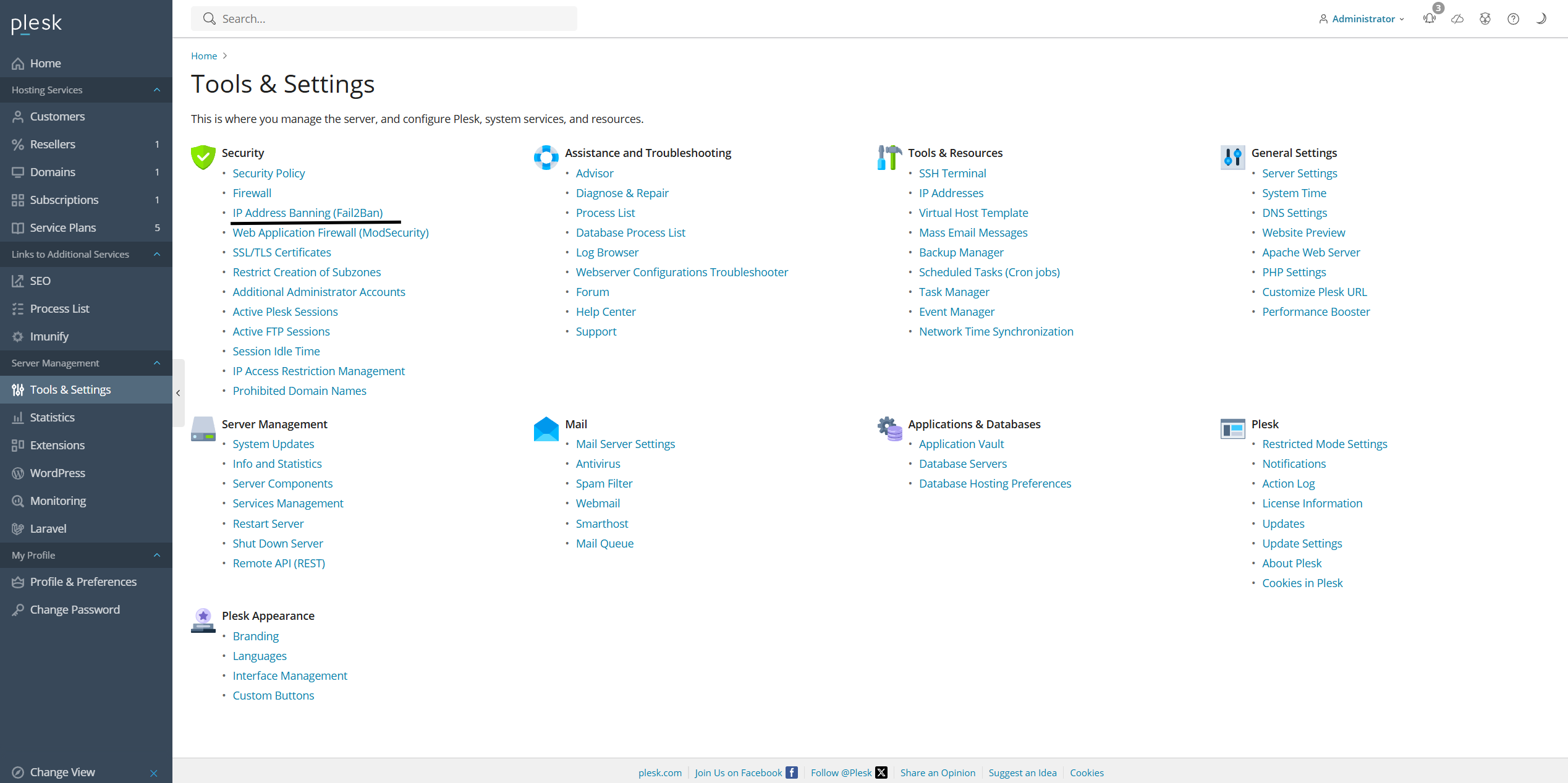
Task: Open Profile & Preferences in sidebar
Action: 86,582
